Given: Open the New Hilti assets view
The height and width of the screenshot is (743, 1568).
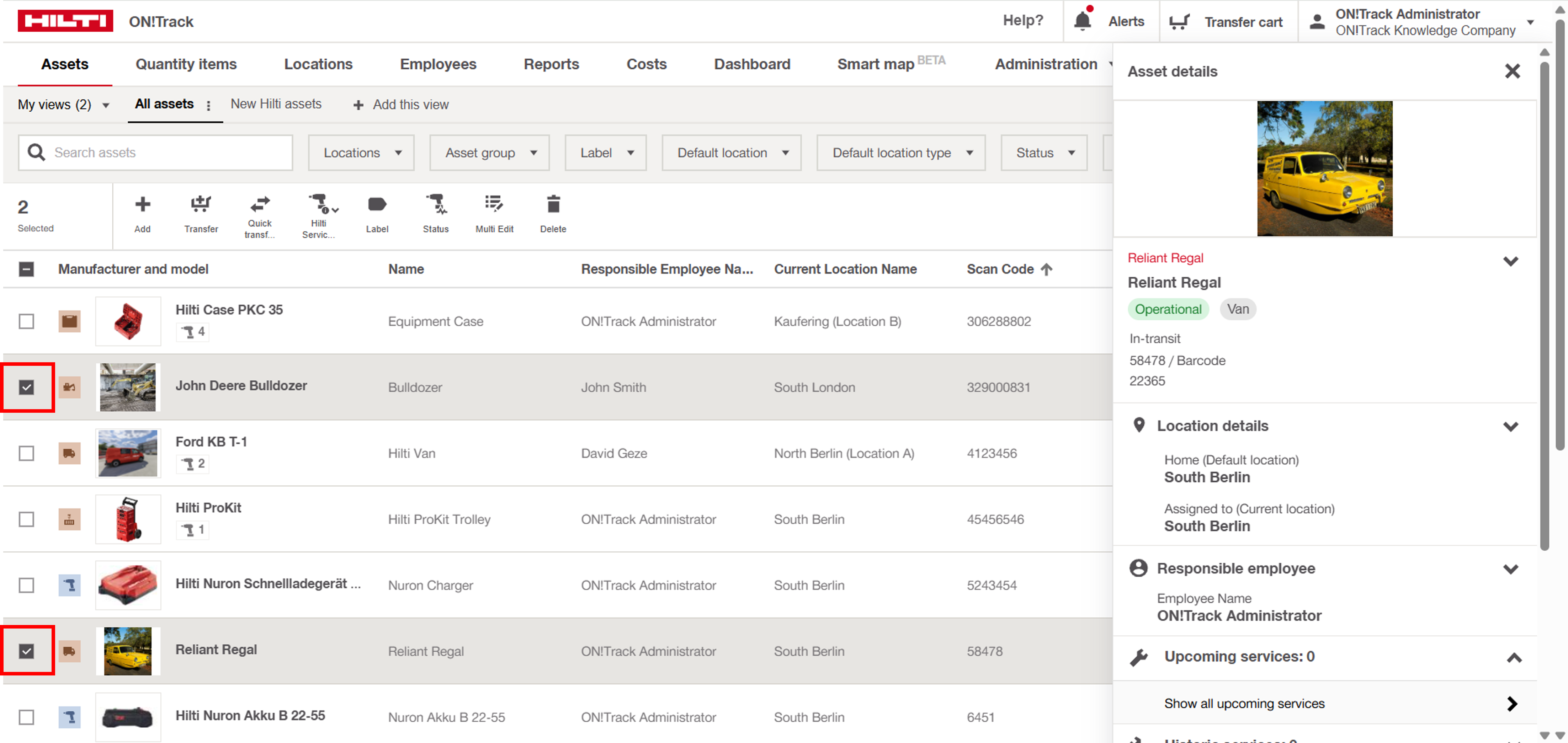Looking at the screenshot, I should coord(276,104).
